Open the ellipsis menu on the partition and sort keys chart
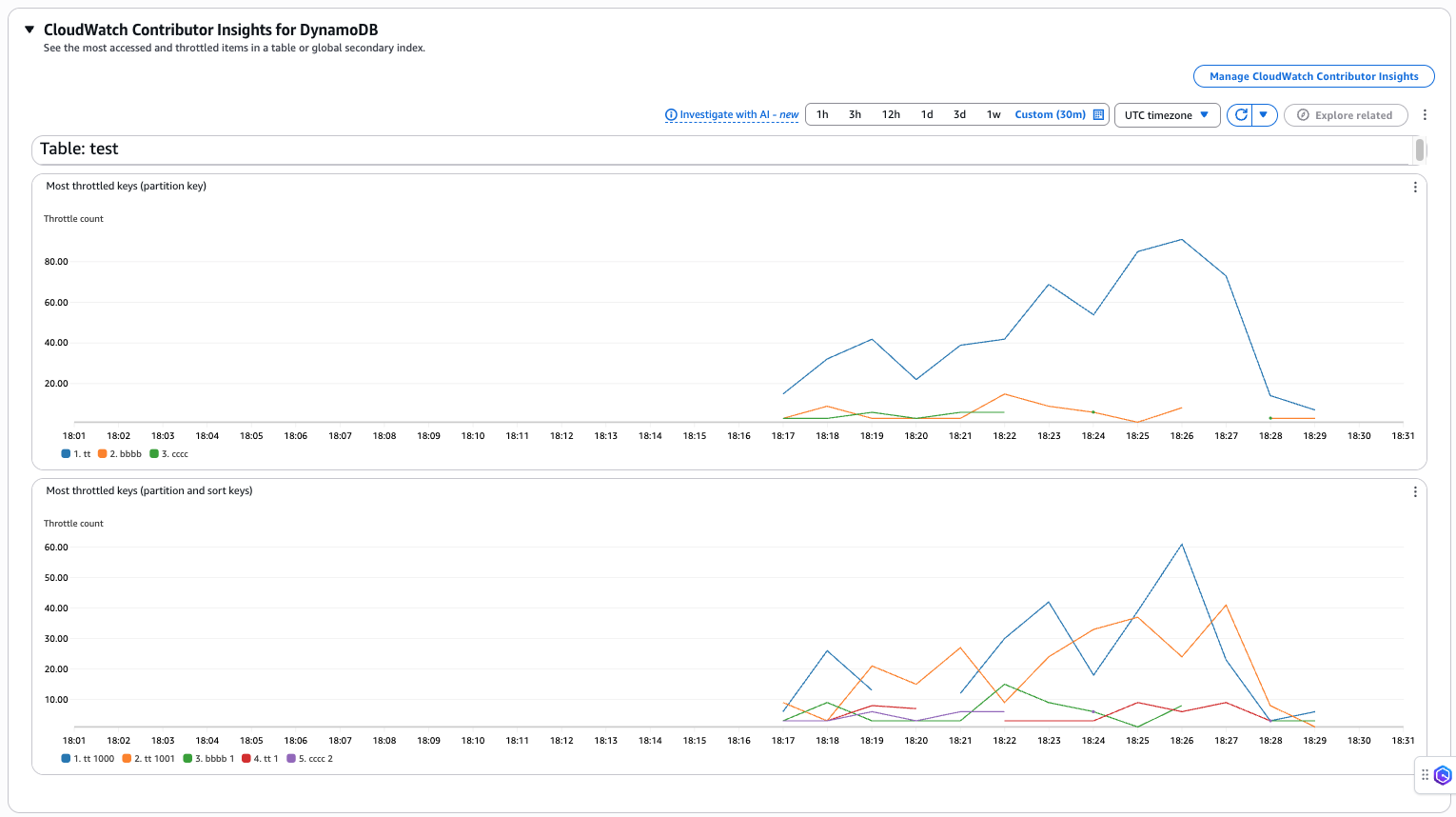 tap(1414, 491)
